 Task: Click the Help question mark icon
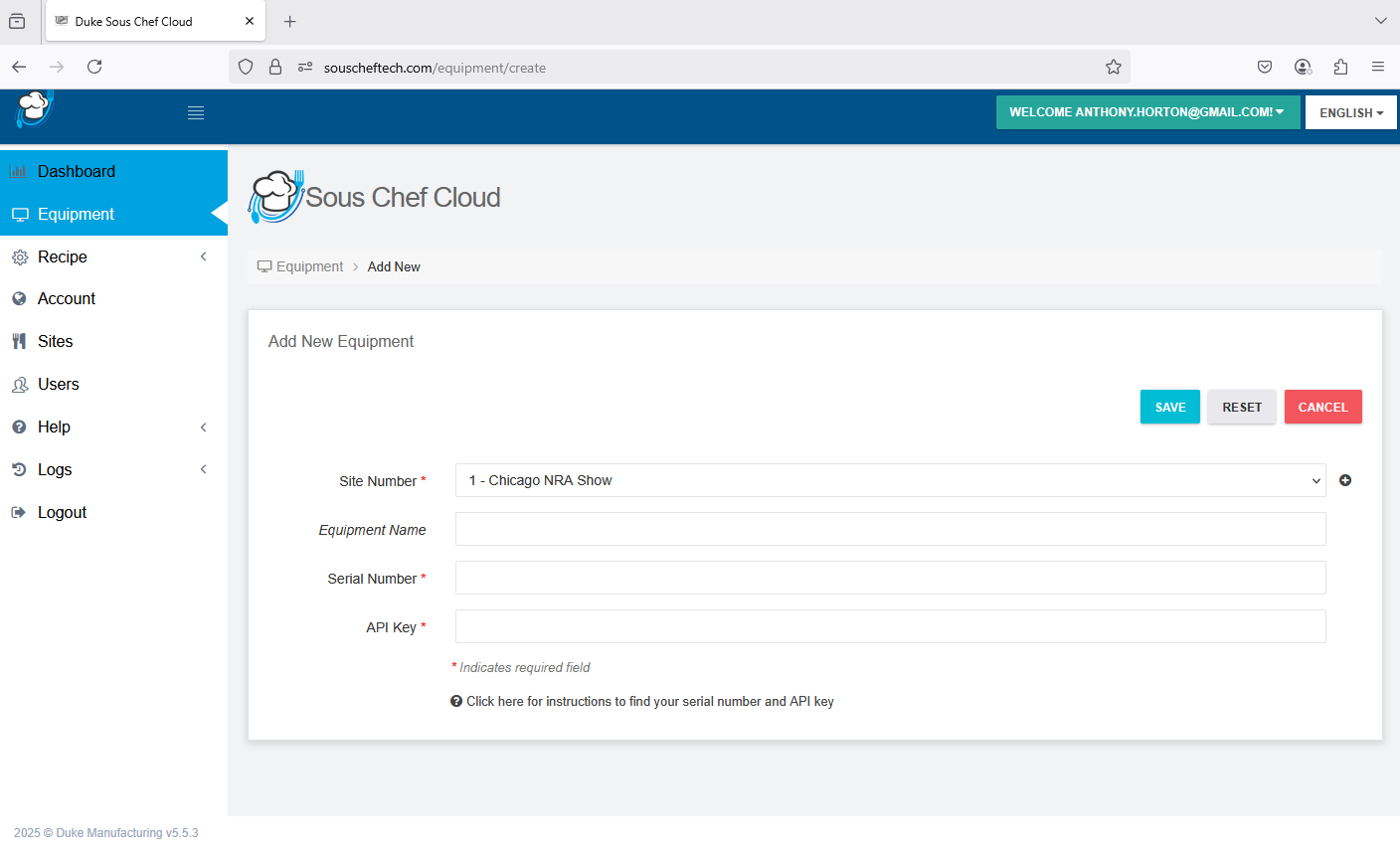pos(19,427)
